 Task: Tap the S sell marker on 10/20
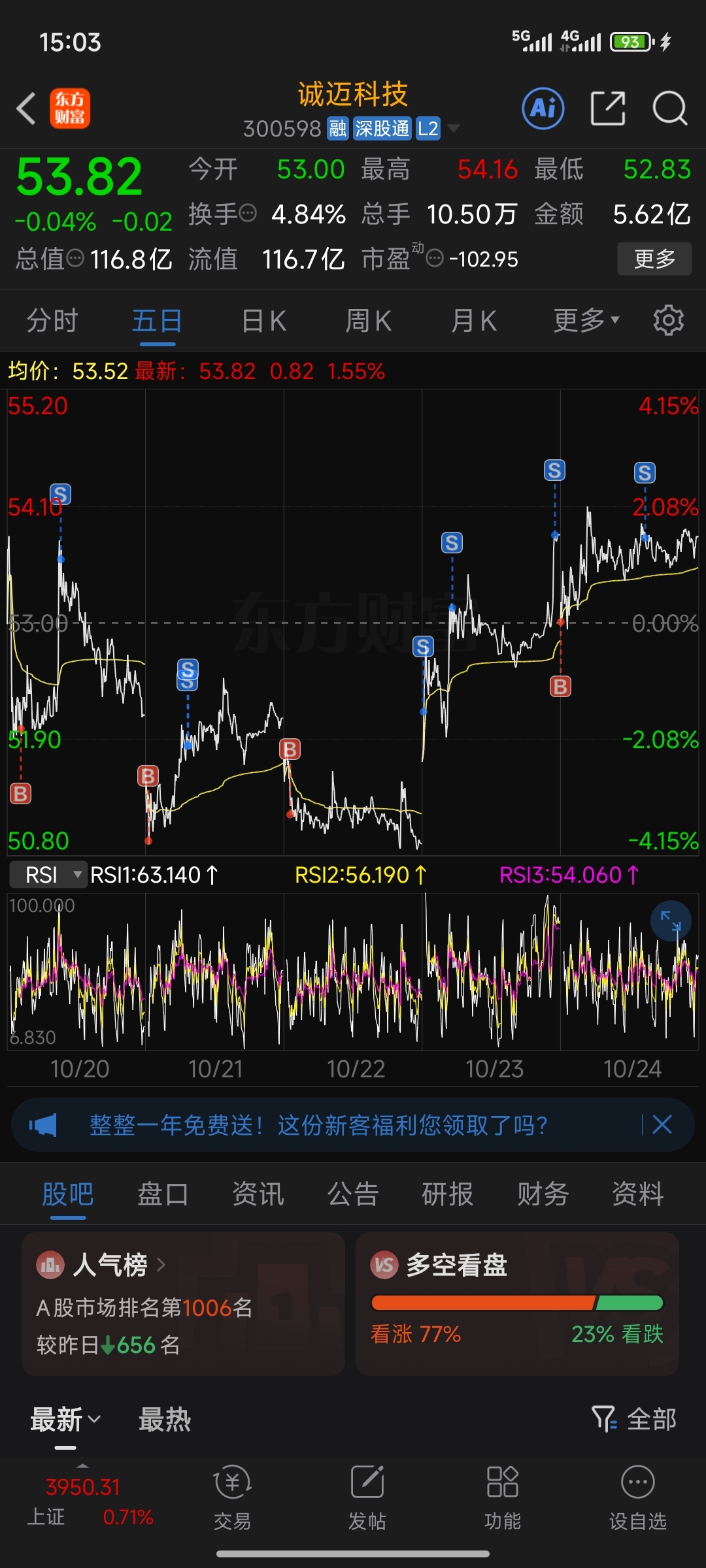[60, 494]
